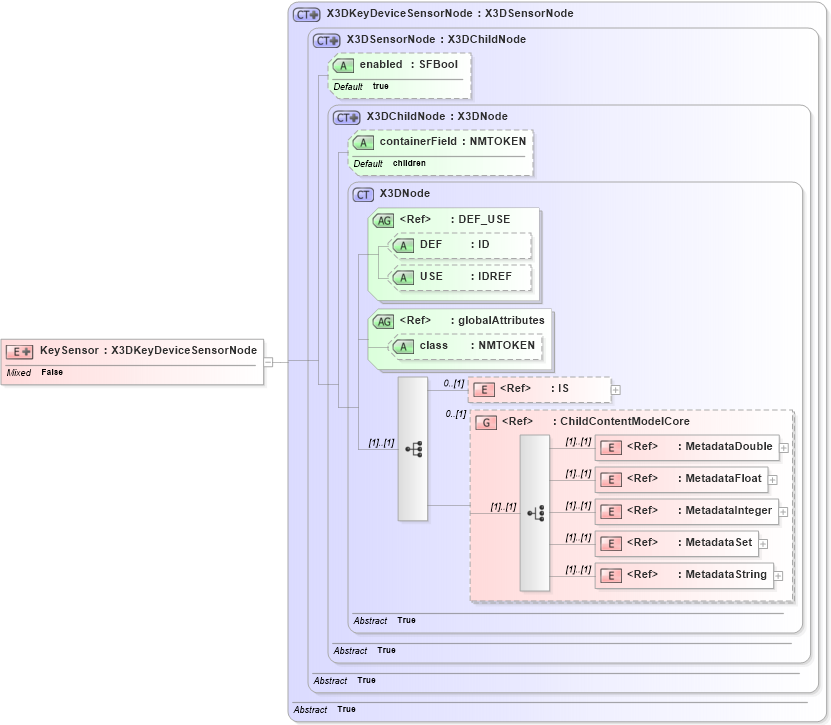Click the MetadataString reference label
This screenshot has width=831, height=725.
coord(697,574)
